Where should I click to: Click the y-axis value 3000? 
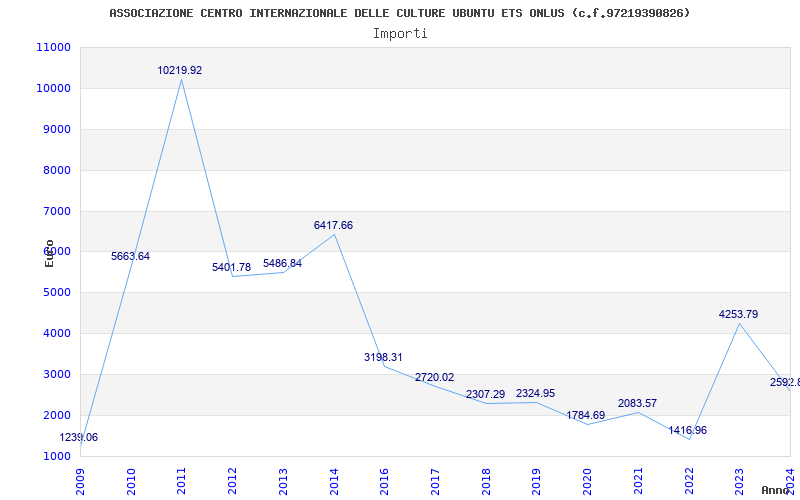point(55,374)
